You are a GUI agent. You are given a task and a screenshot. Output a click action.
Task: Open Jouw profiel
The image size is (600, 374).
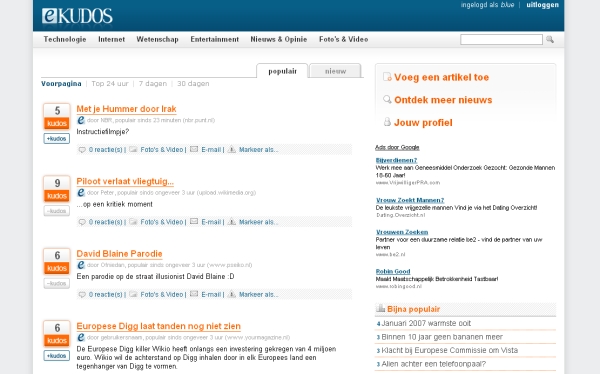tap(423, 122)
